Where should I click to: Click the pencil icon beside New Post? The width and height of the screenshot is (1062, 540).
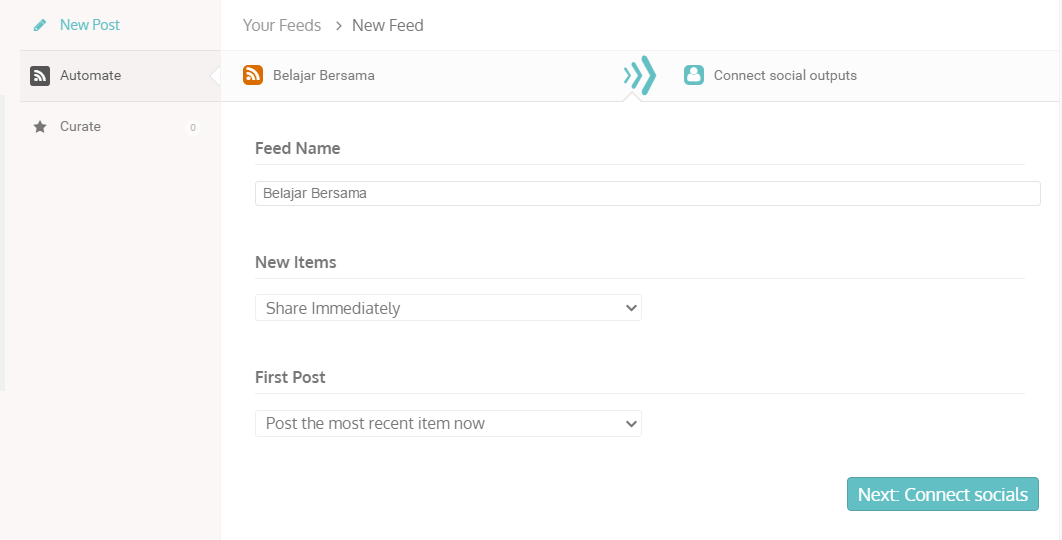pyautogui.click(x=40, y=25)
